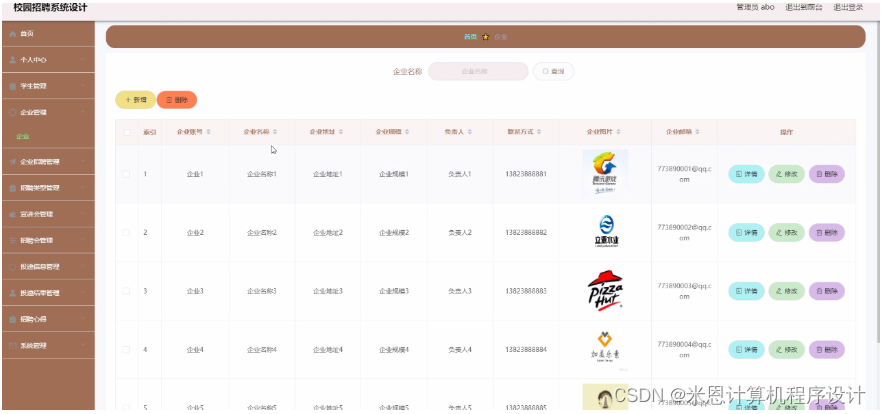Expand 宣讲会管理 menu with its chevron

point(83,214)
